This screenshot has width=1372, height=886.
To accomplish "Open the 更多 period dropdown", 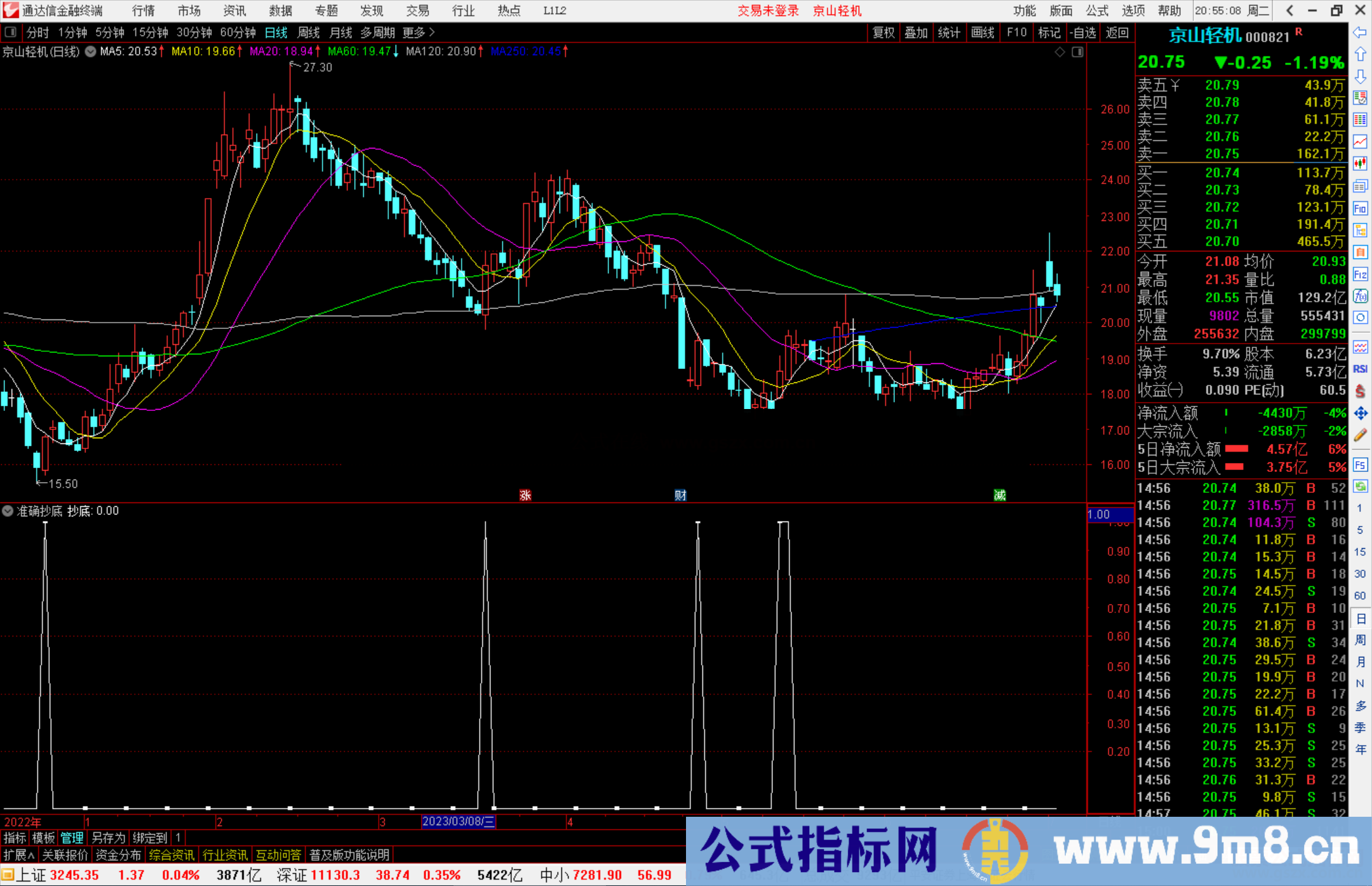I will [x=414, y=32].
